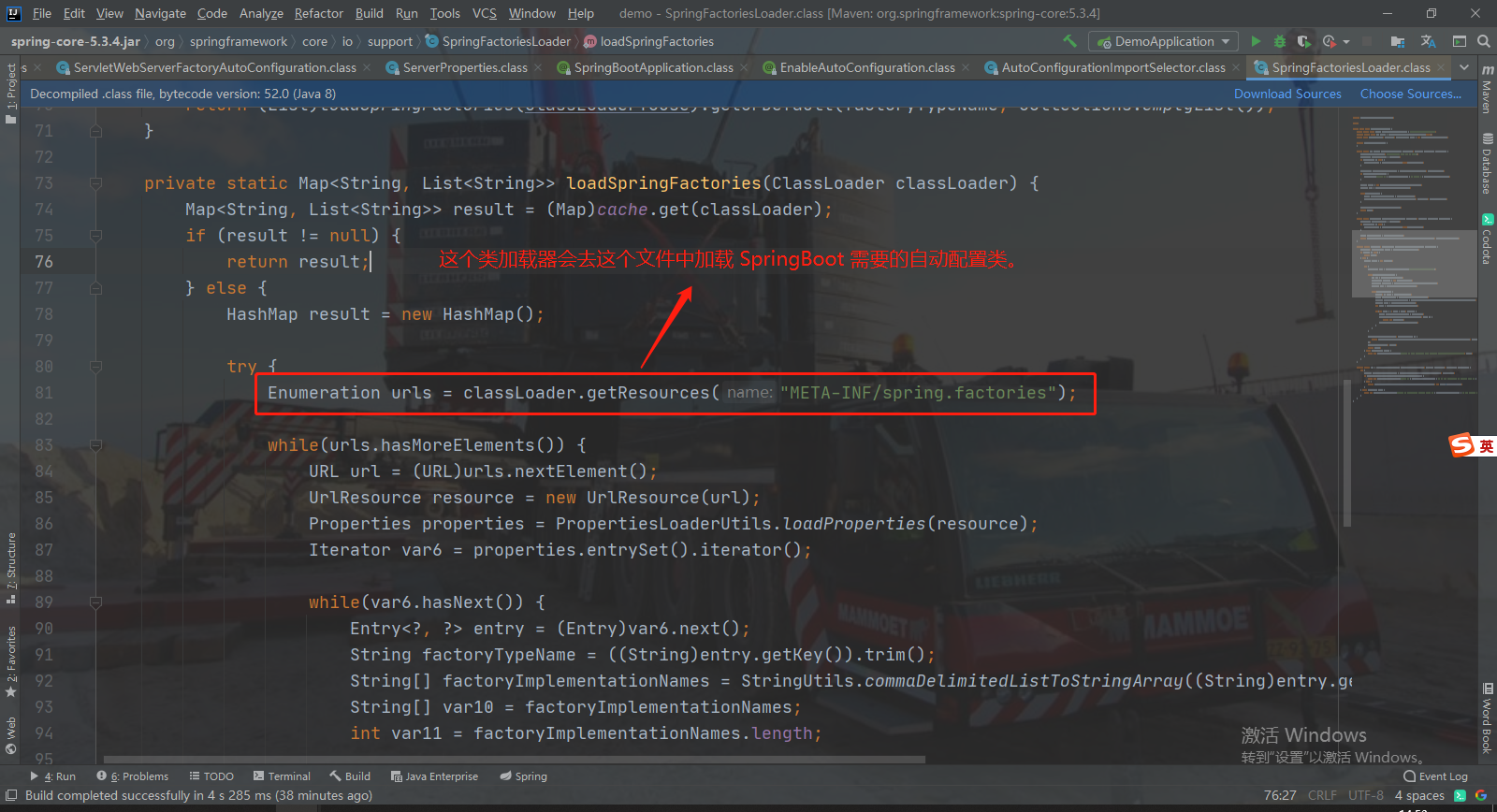Screen dimensions: 1497x812
Task: Open the profiler run options arrow
Action: (x=1346, y=42)
